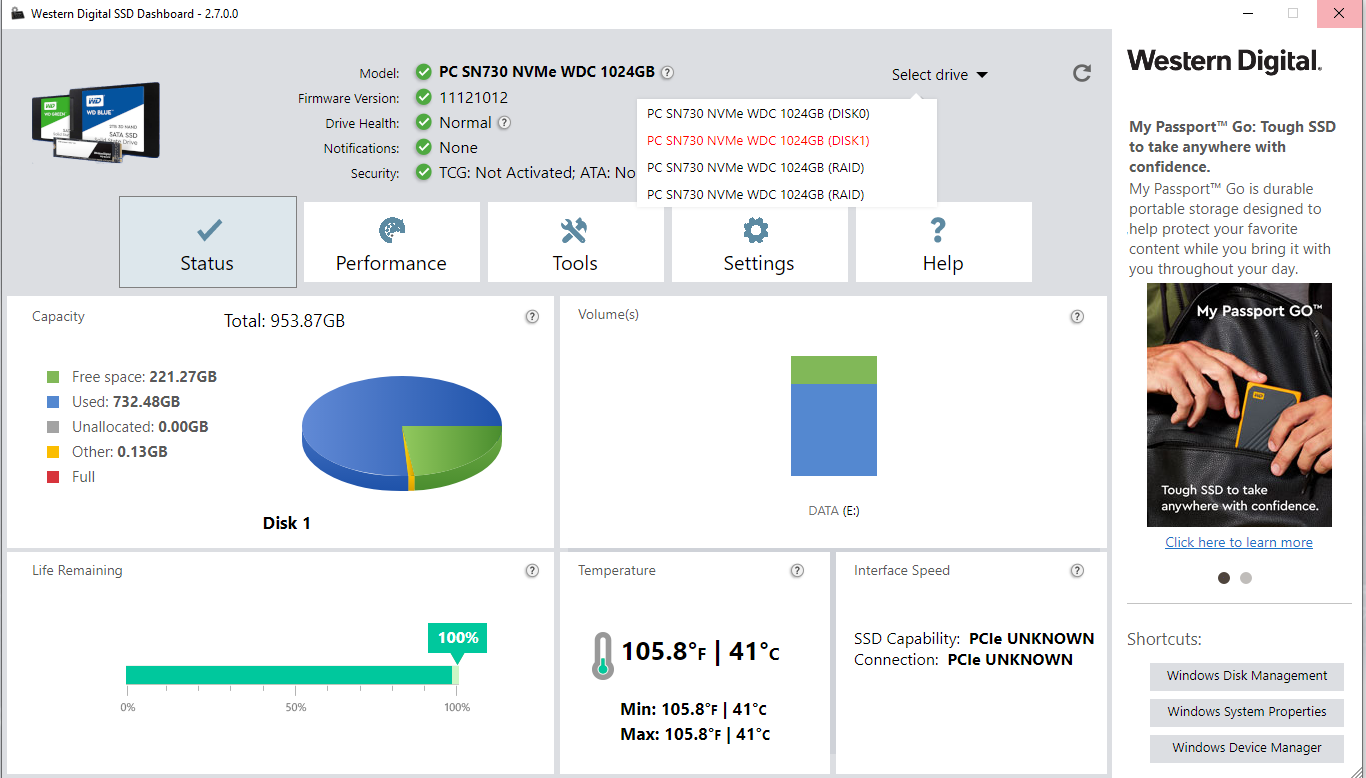This screenshot has width=1366, height=778.
Task: Click the refresh icon near Select drive
Action: (x=1082, y=73)
